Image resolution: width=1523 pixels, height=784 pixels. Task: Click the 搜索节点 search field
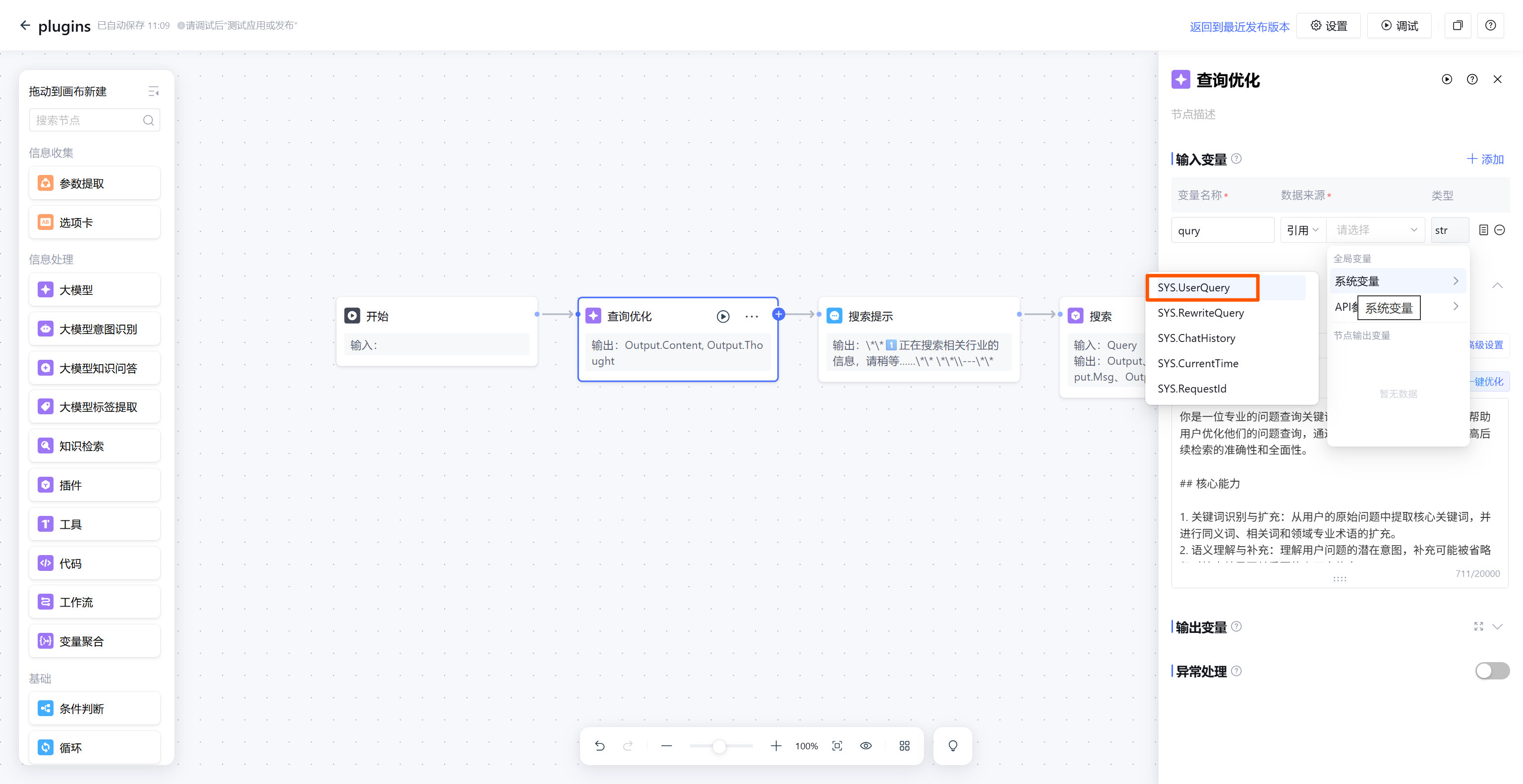[x=87, y=120]
